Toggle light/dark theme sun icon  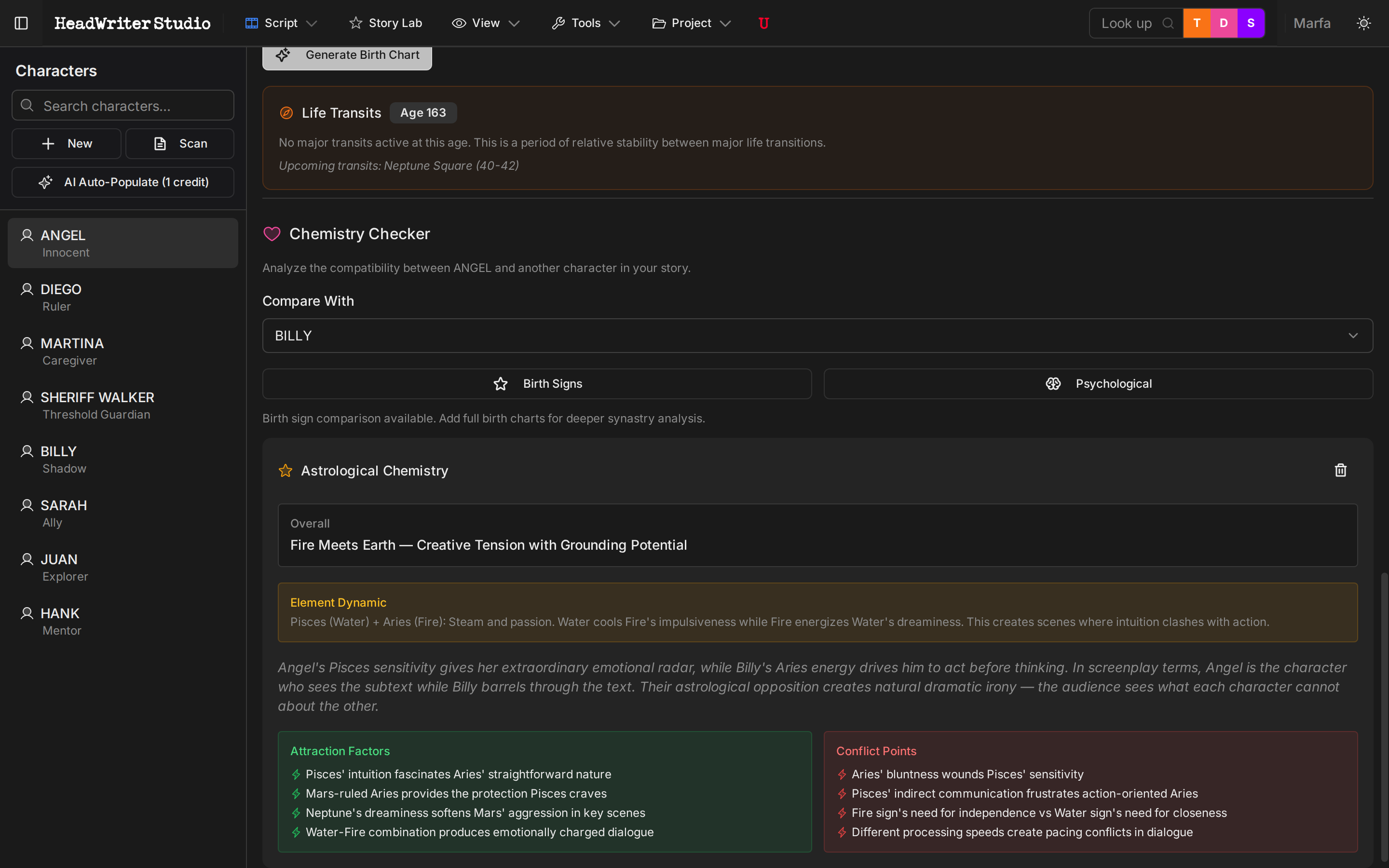point(1364,23)
